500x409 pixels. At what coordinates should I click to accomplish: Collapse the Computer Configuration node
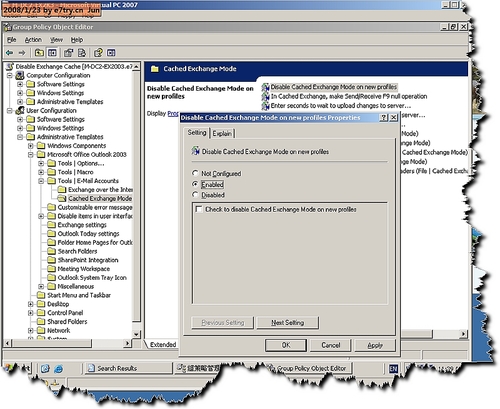coord(10,75)
